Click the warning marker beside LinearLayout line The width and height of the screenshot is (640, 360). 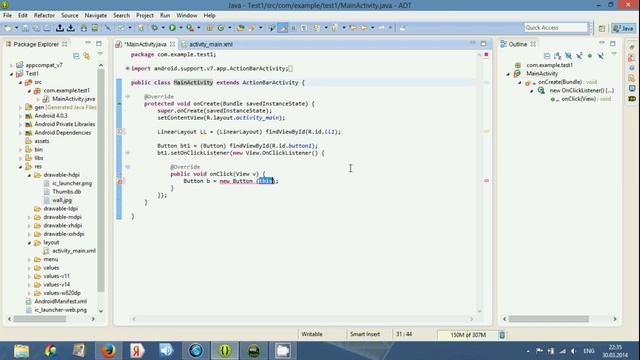120,131
